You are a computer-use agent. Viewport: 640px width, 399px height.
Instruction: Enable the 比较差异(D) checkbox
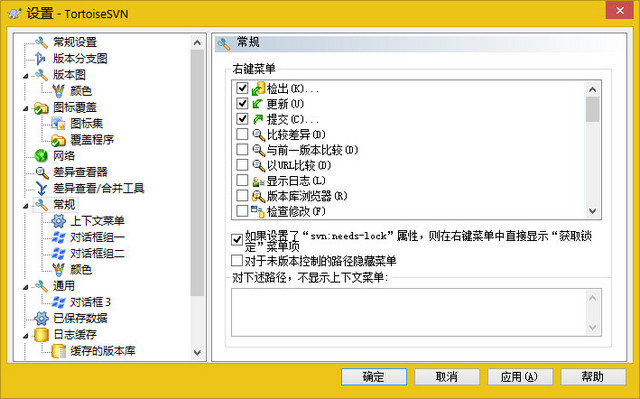click(x=242, y=134)
